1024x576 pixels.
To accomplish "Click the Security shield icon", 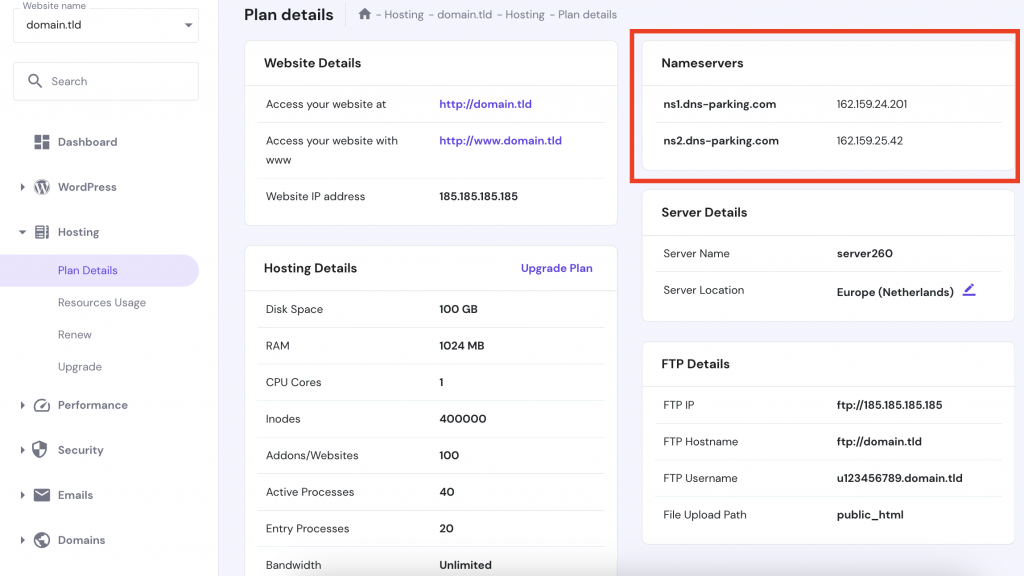I will click(x=42, y=450).
